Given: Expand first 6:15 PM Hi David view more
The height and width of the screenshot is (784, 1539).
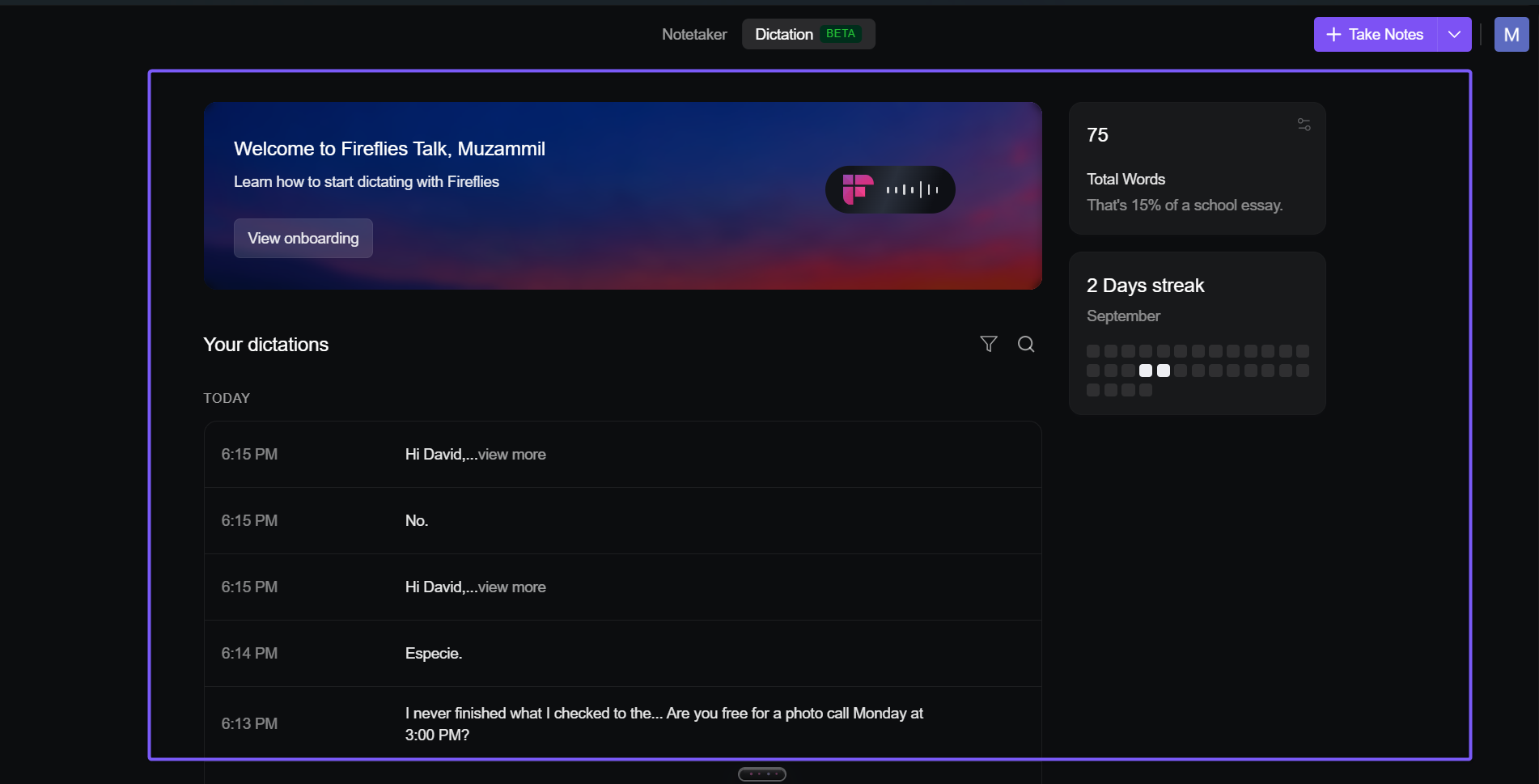Looking at the screenshot, I should (x=511, y=455).
